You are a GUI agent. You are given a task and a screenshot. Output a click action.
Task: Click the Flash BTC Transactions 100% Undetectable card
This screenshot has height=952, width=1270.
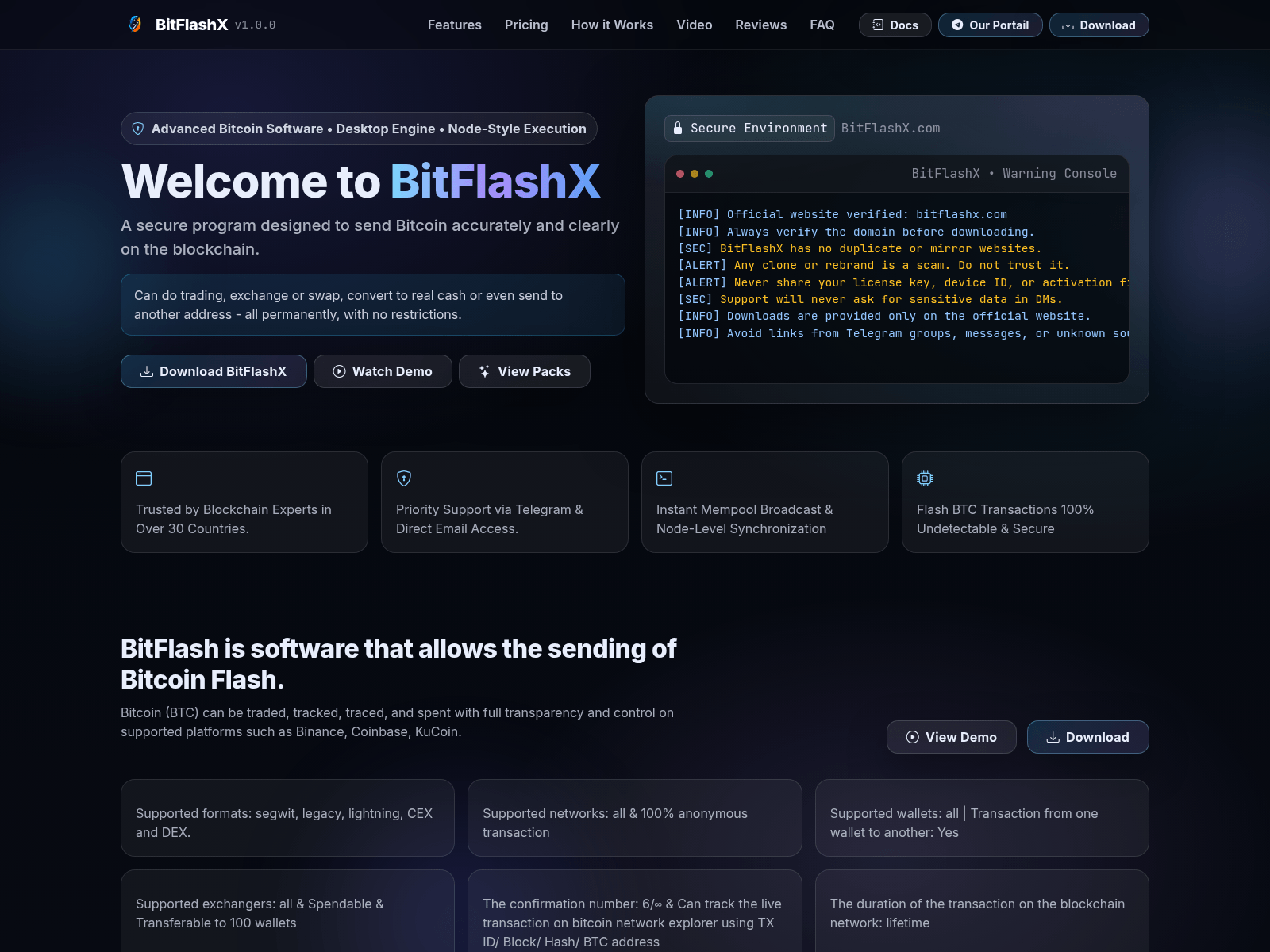click(x=1026, y=502)
